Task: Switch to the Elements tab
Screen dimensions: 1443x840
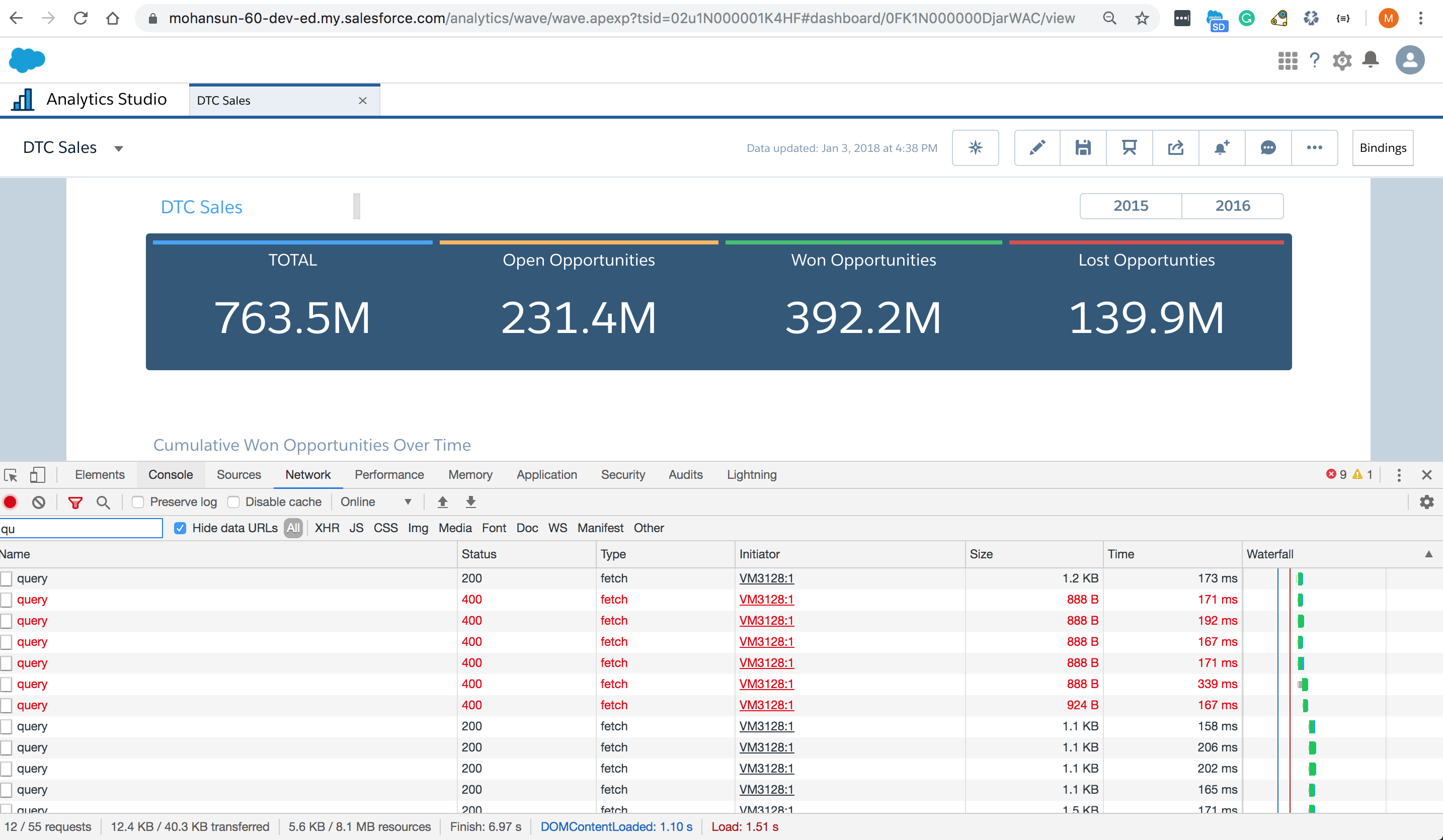Action: (x=100, y=475)
